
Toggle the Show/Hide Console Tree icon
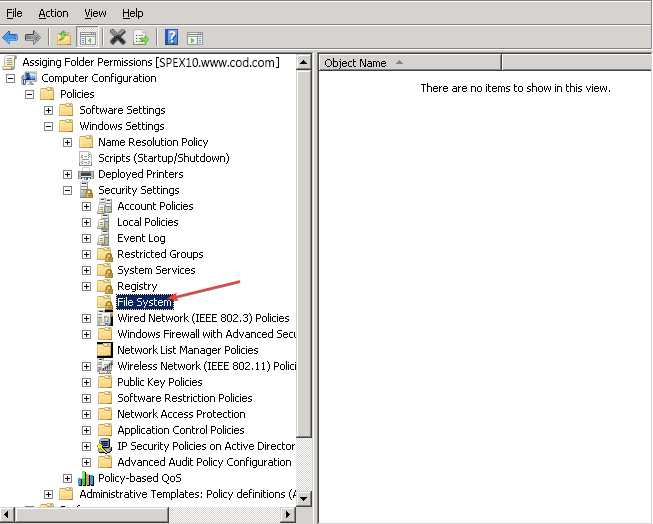click(88, 38)
